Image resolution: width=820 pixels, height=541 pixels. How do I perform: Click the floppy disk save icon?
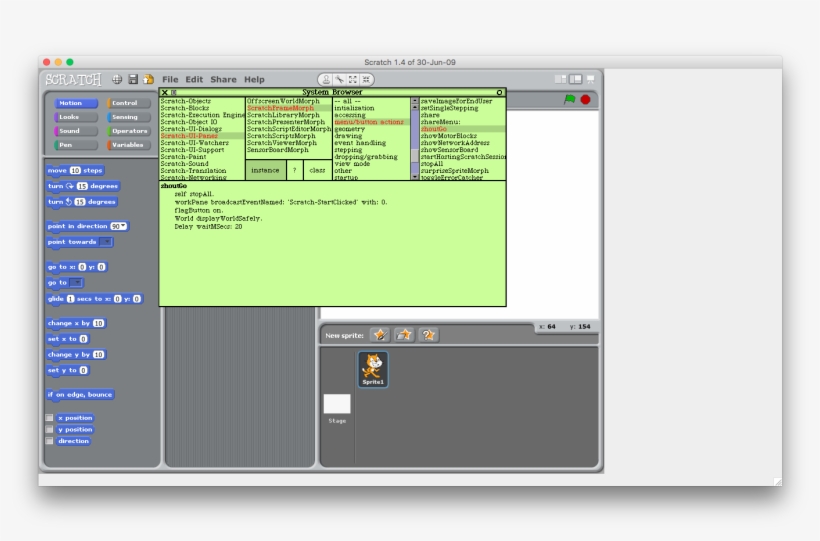pos(133,80)
